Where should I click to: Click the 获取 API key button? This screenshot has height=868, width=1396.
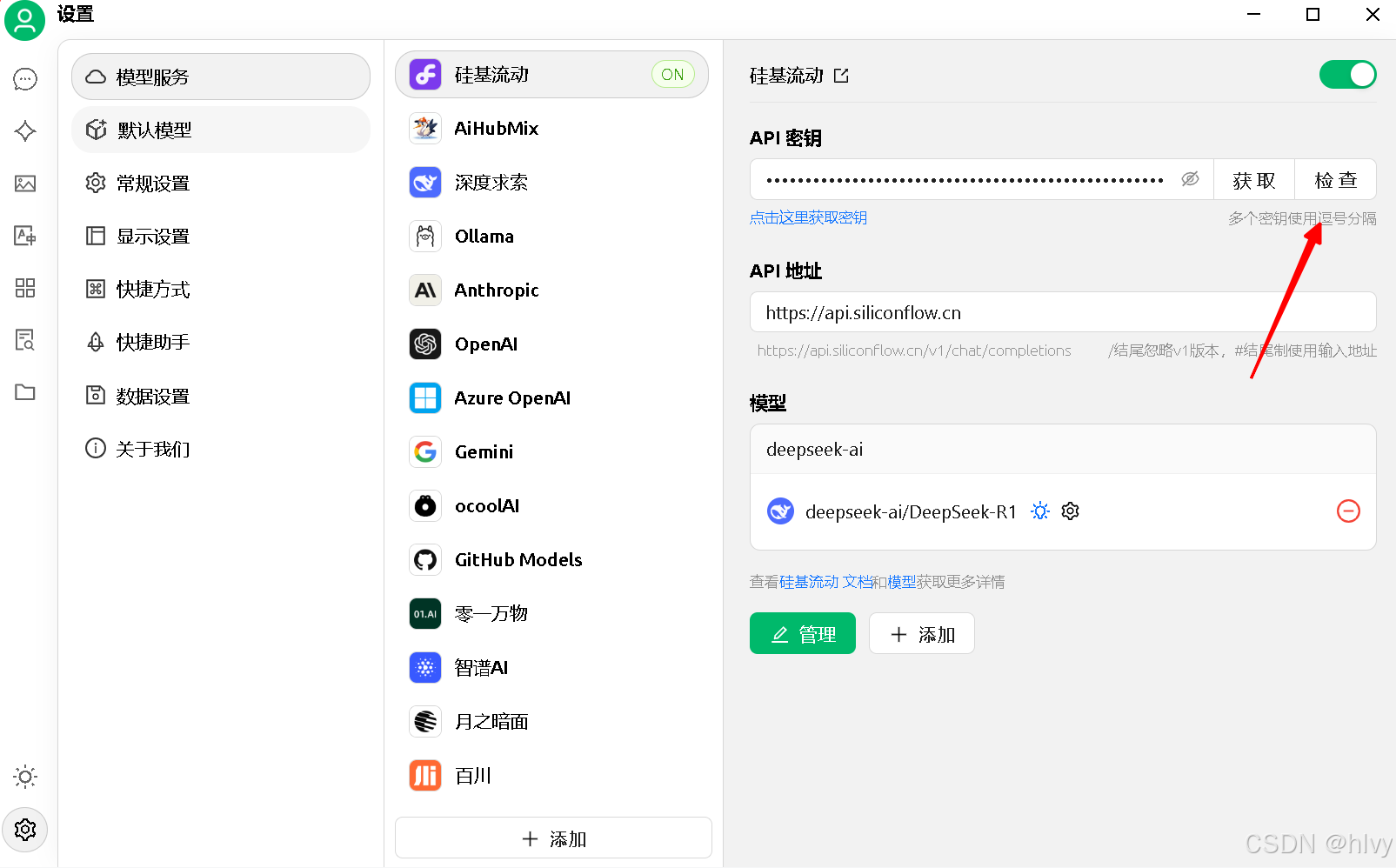point(1254,180)
